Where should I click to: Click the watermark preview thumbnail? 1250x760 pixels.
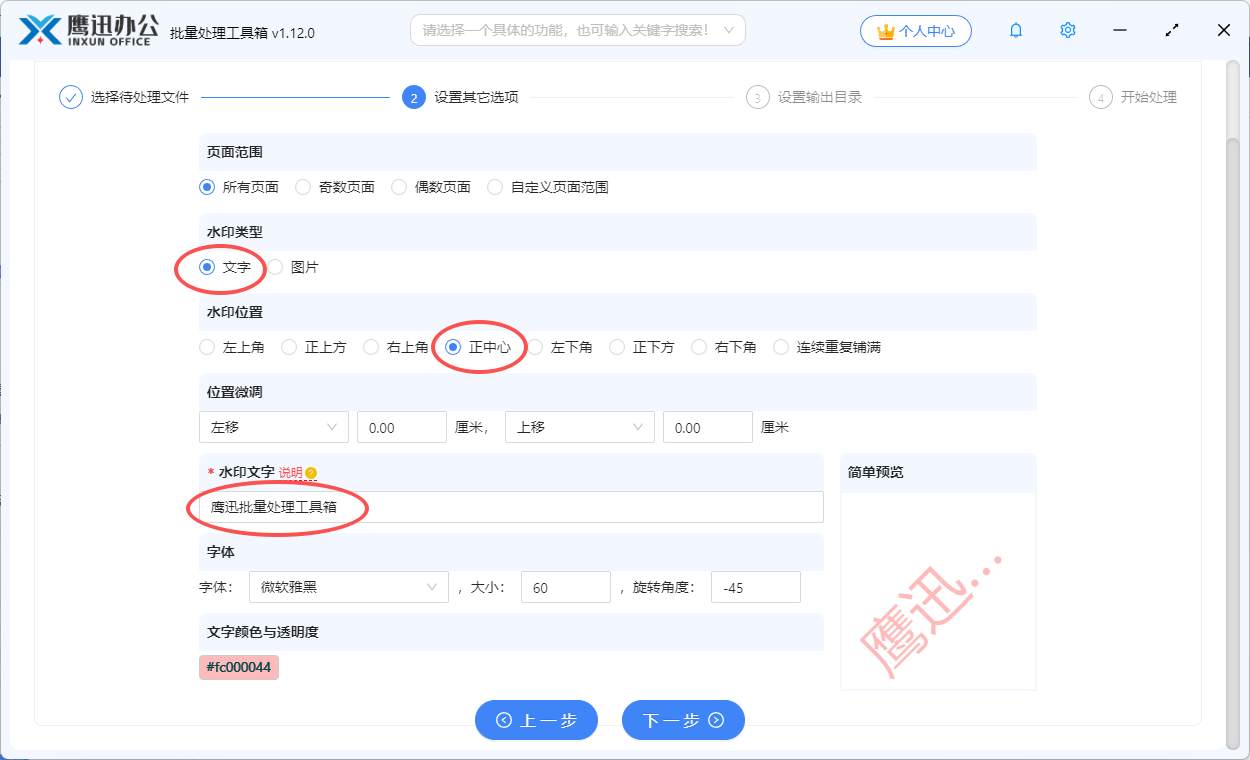coord(938,591)
